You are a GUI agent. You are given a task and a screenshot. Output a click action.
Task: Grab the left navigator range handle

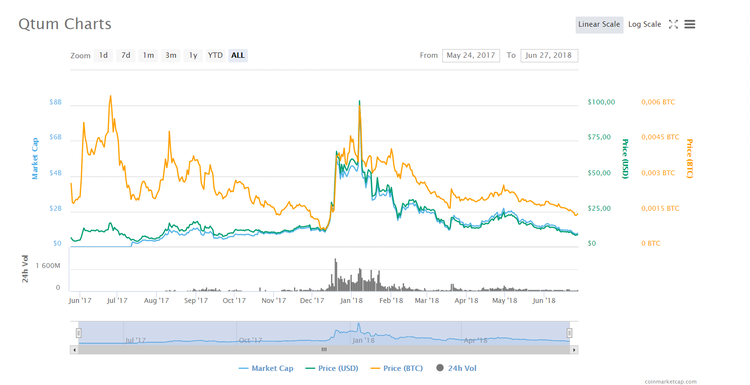pyautogui.click(x=78, y=333)
